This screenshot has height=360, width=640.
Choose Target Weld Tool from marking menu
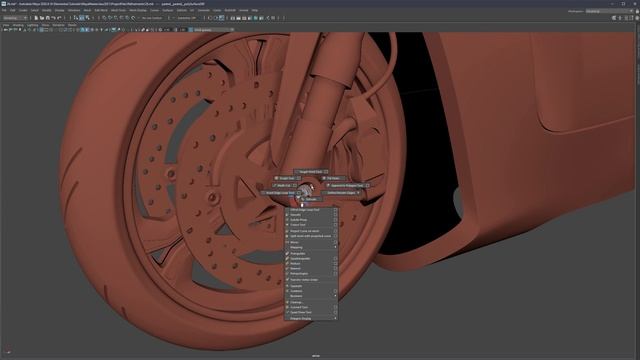pos(311,172)
